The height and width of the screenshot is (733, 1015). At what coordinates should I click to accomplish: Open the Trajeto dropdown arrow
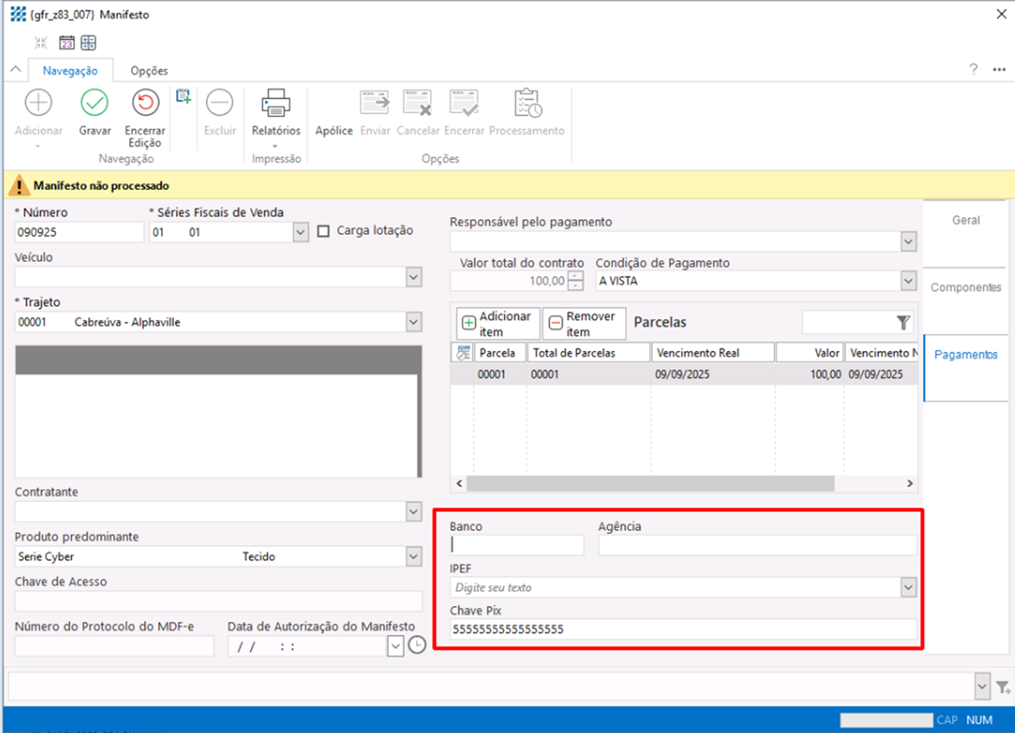point(414,322)
